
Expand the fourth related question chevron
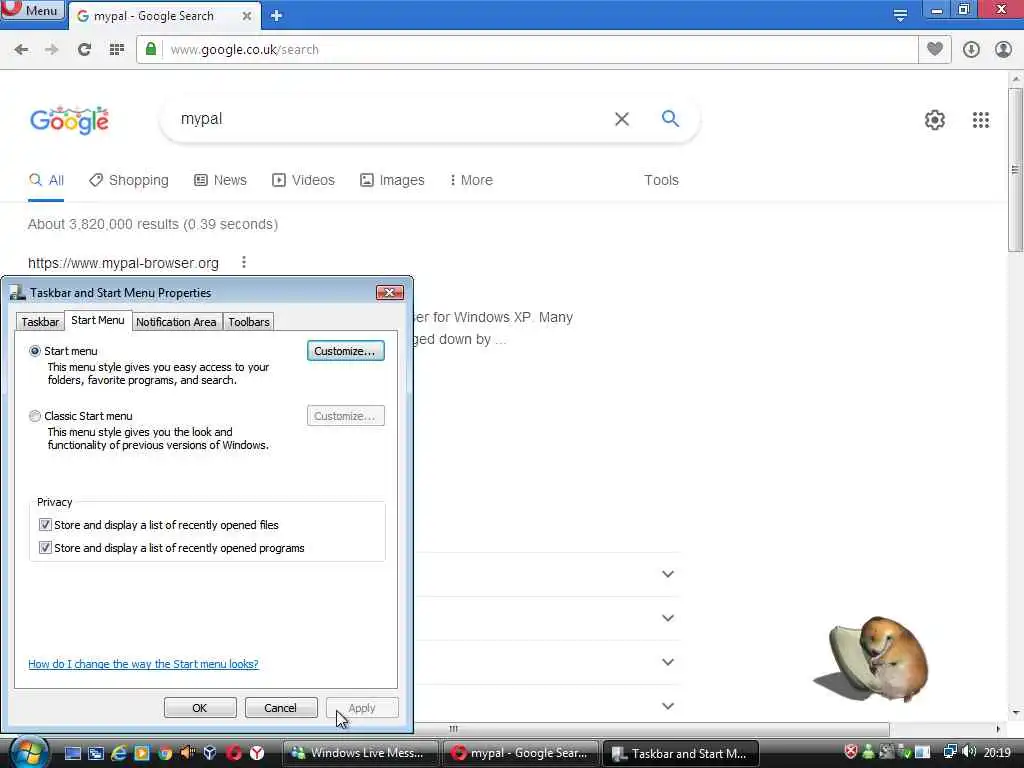coord(667,706)
